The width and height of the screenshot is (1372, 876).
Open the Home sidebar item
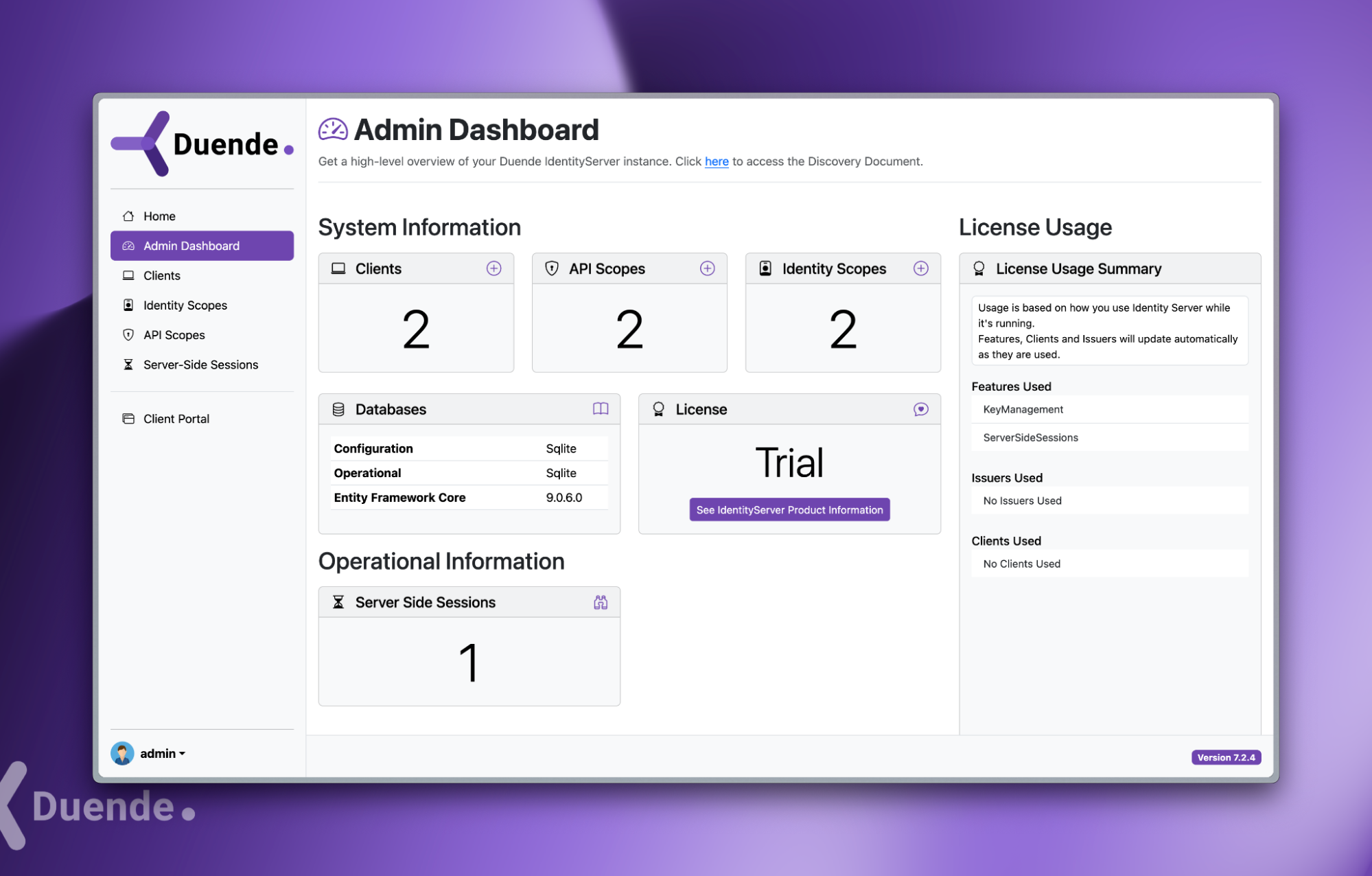coord(202,216)
